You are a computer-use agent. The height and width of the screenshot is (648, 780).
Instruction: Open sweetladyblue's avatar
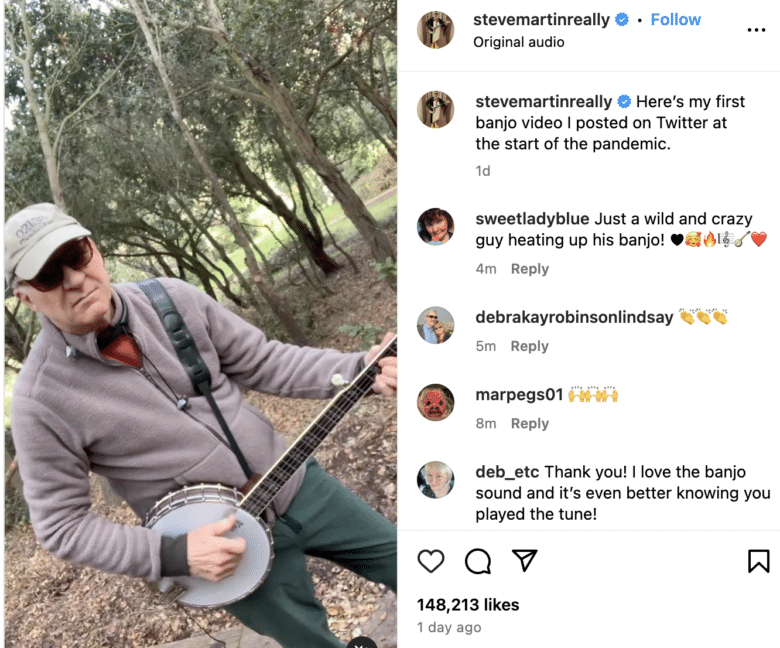point(436,226)
